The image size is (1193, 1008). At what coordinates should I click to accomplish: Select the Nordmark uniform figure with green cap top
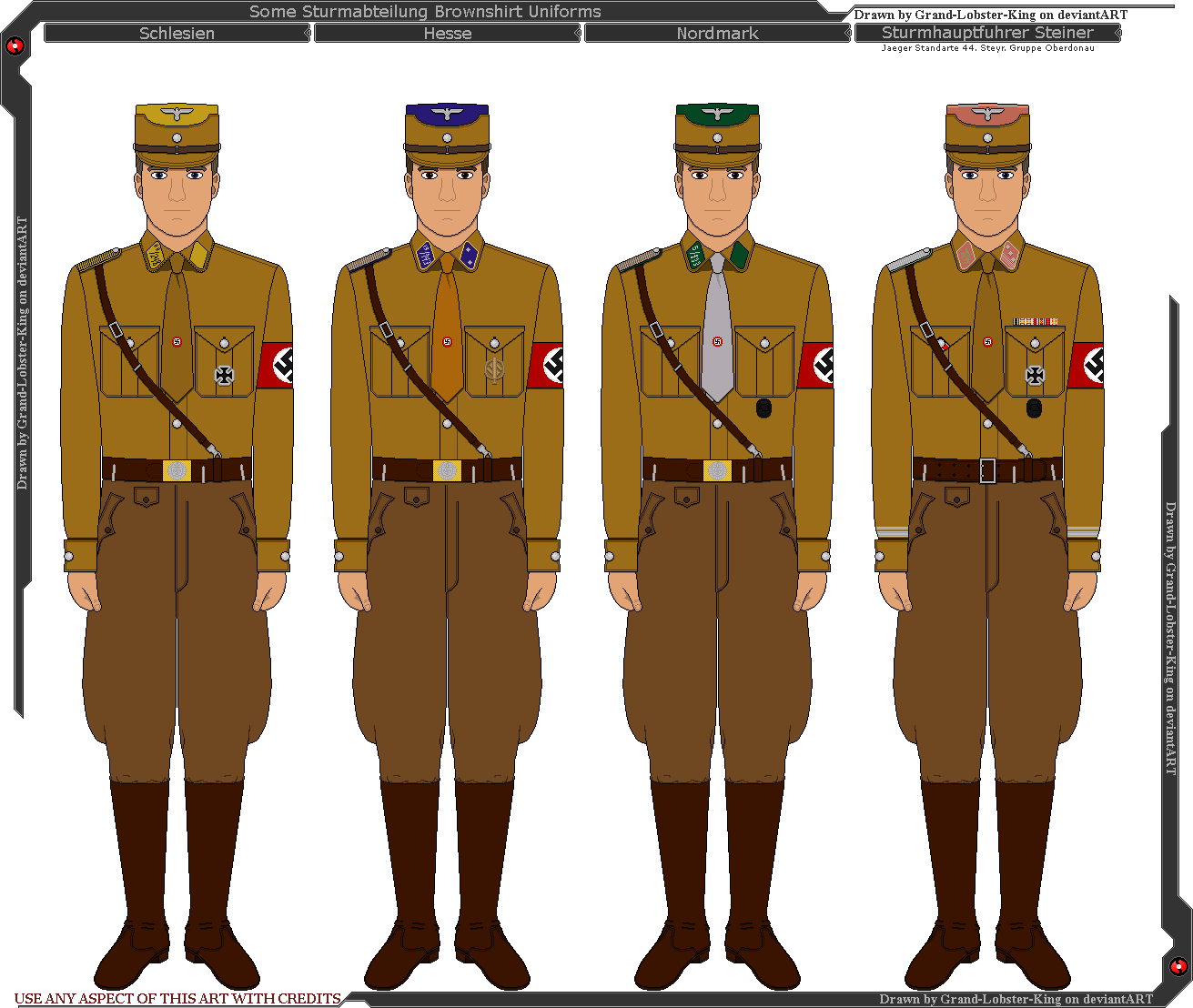(717, 546)
